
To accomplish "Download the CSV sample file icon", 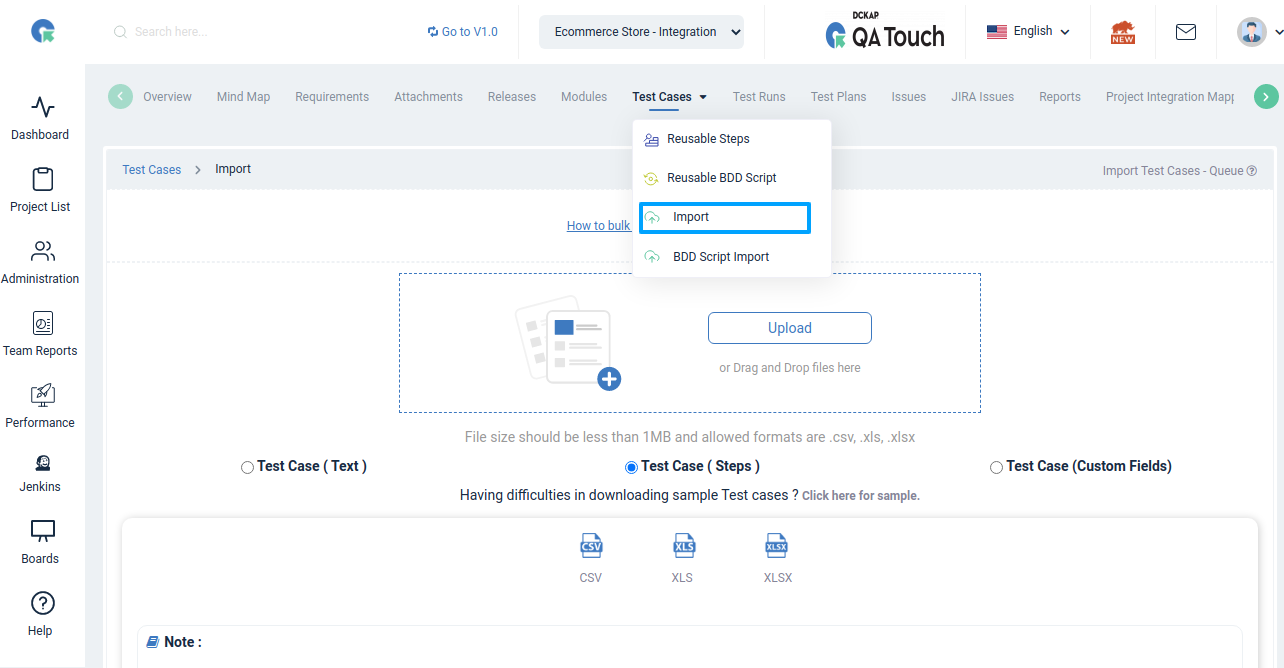I will click(591, 546).
